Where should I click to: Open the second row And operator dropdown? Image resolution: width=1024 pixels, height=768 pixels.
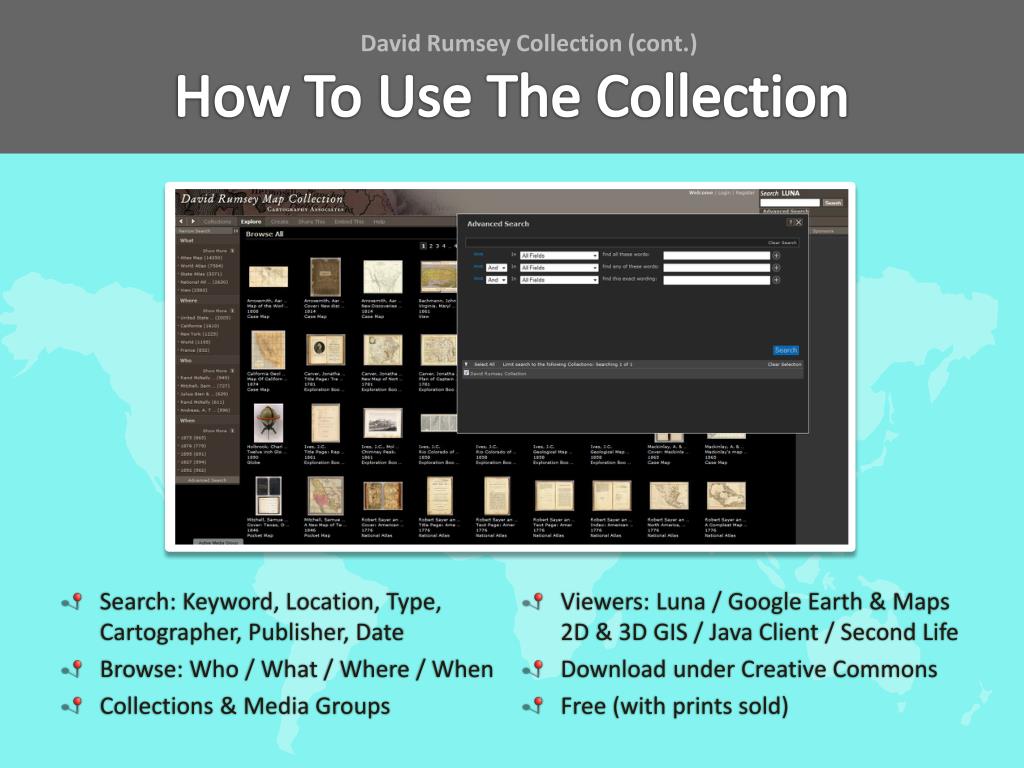coord(496,268)
